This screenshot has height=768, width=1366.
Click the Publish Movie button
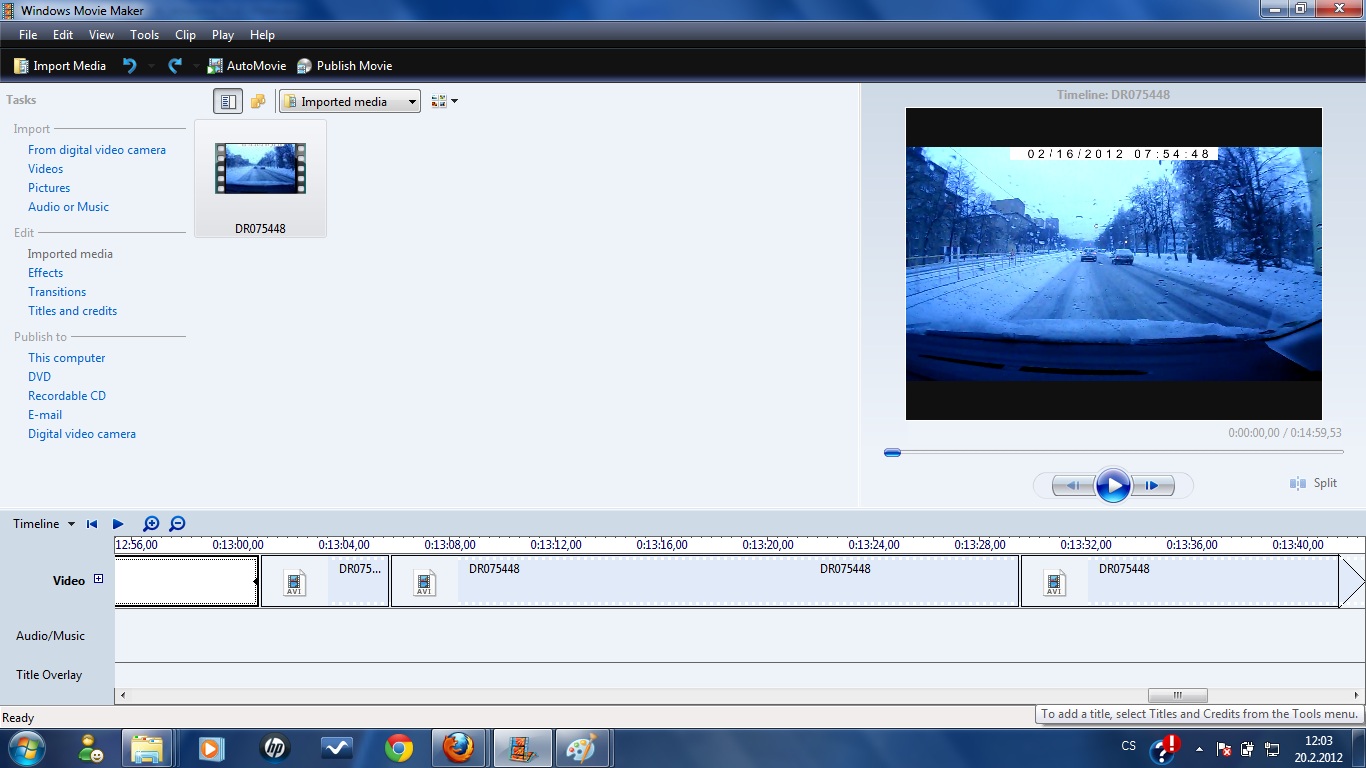[x=344, y=66]
